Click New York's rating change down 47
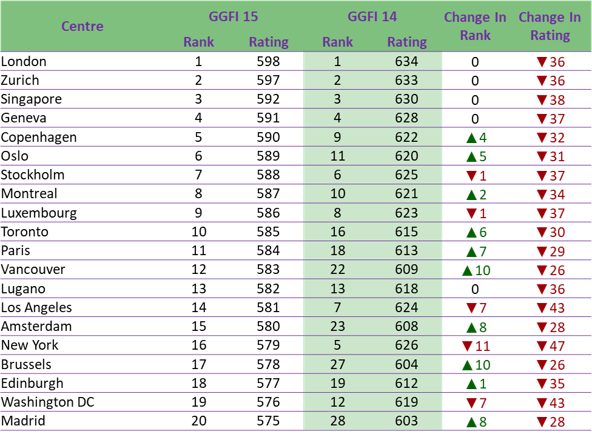Viewport: 592px width, 440px height. pyautogui.click(x=550, y=346)
